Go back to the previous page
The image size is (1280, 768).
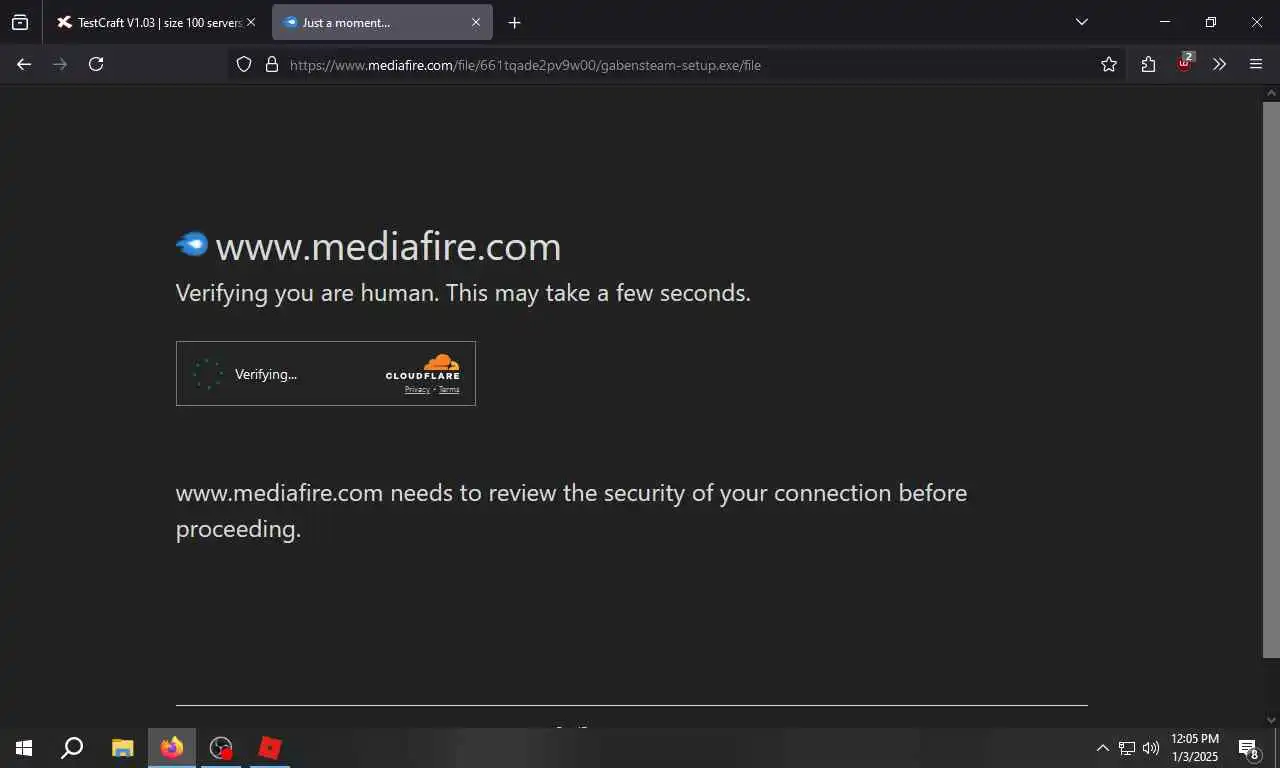(x=24, y=64)
